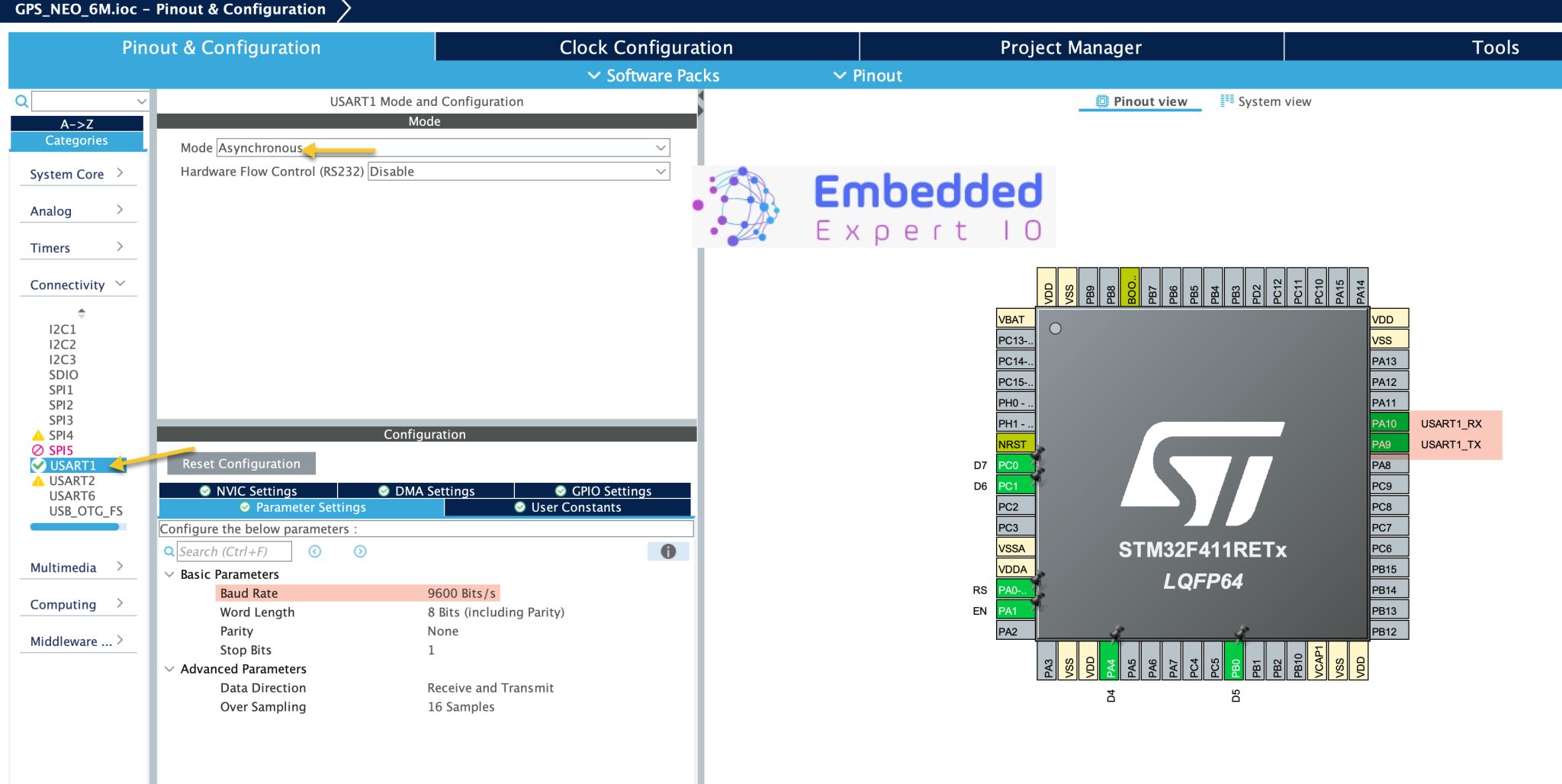1562x784 pixels.
Task: Open the Project Manager tab
Action: [x=1071, y=47]
